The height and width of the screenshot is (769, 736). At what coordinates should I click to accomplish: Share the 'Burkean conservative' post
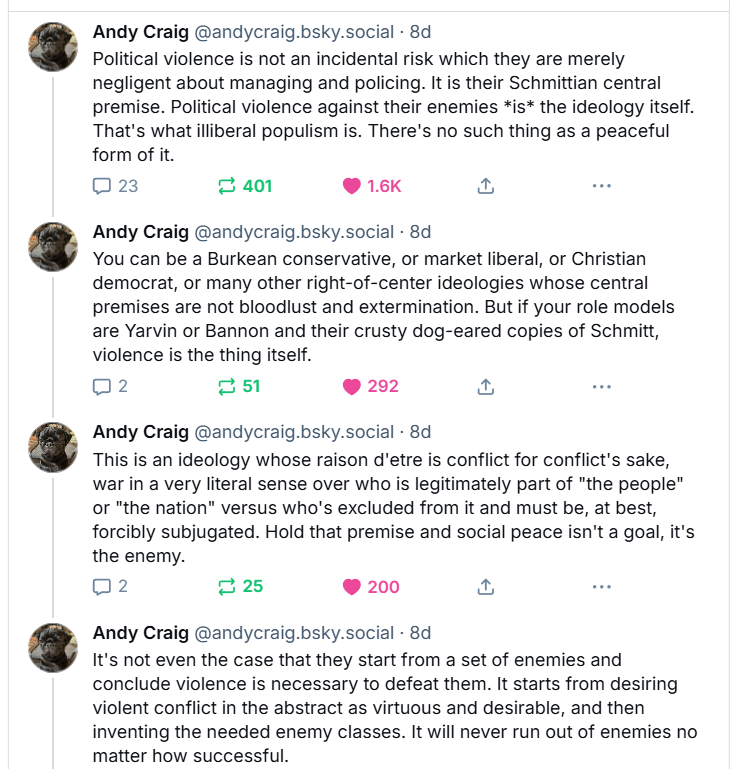[485, 386]
